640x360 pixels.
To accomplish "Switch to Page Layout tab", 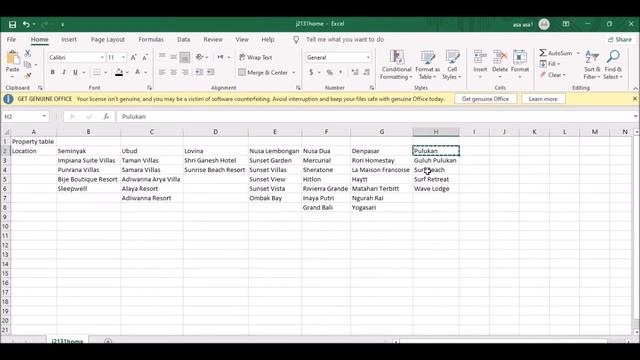I will click(x=108, y=40).
